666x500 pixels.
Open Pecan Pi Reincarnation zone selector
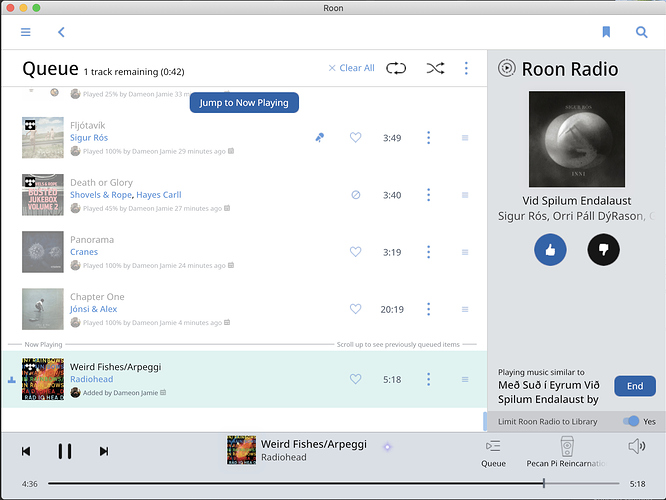coord(567,452)
